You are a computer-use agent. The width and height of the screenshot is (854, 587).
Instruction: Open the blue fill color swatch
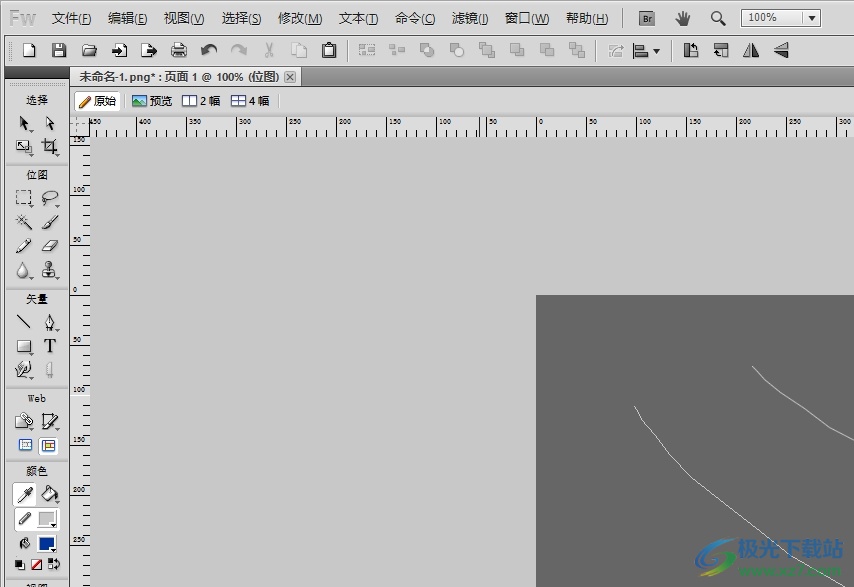pyautogui.click(x=47, y=543)
